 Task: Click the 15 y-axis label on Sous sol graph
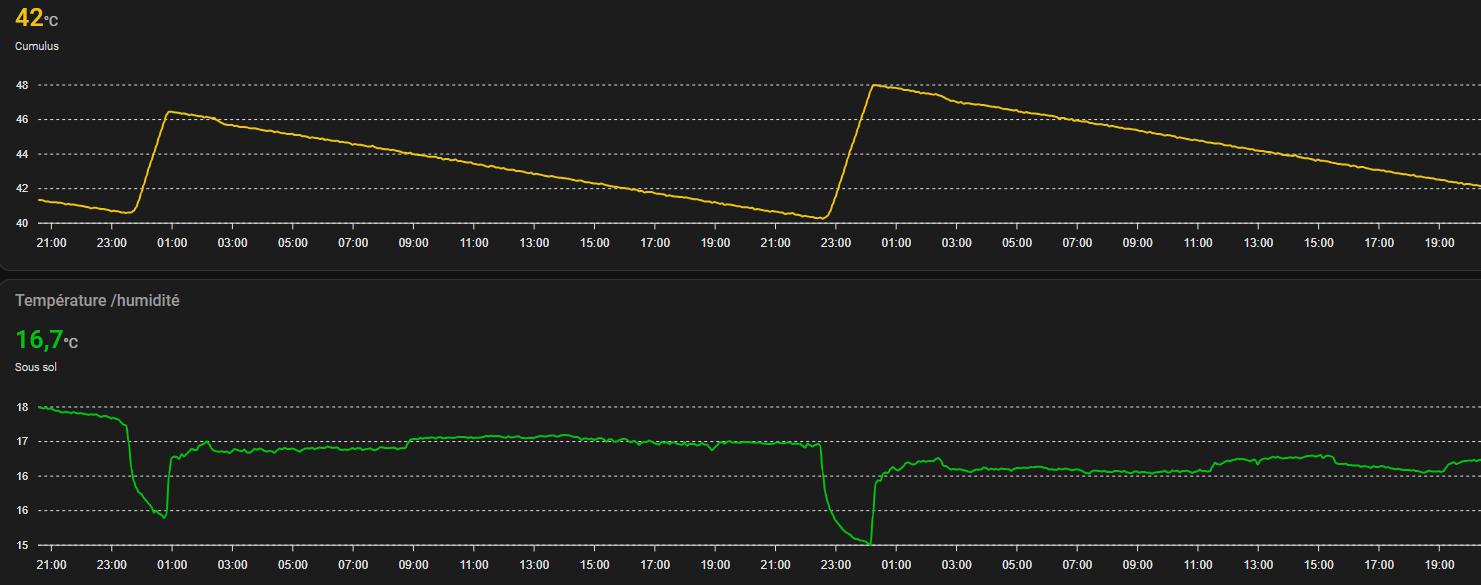(x=21, y=545)
